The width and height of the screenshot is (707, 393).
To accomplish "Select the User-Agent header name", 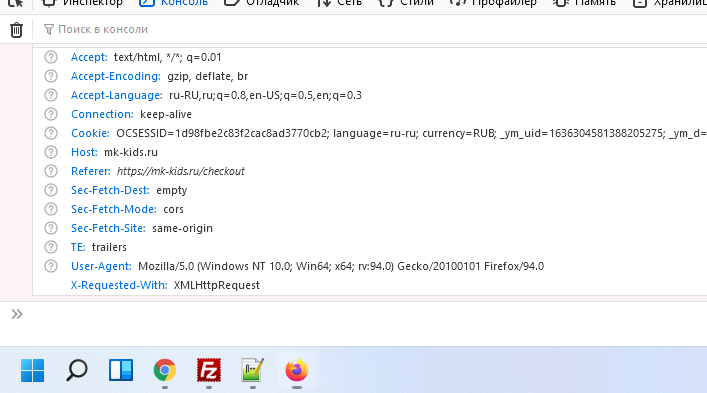I will click(x=101, y=266).
